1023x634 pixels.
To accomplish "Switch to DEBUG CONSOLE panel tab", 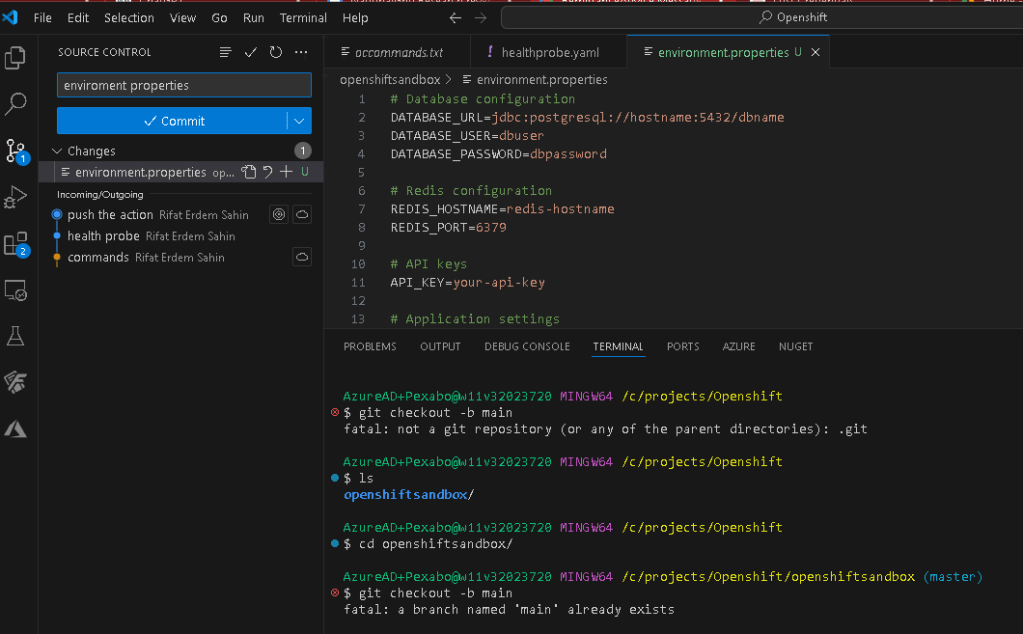I will (527, 346).
